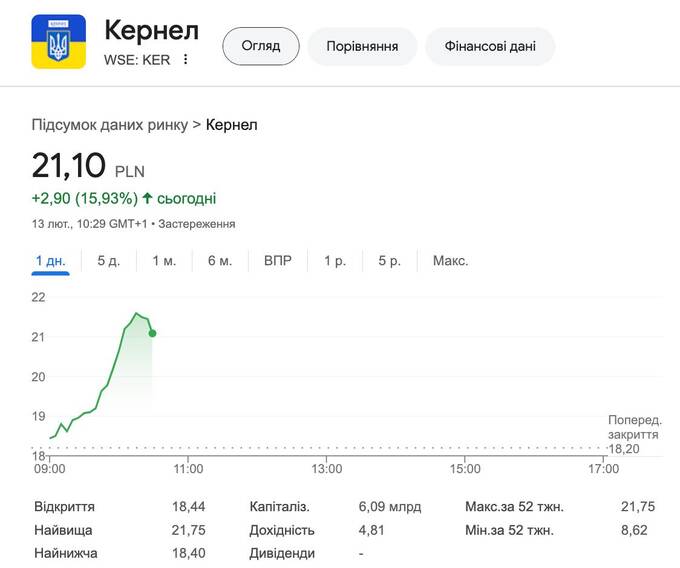Select the Огляд tab
Viewport: 680px width, 568px height.
click(x=260, y=46)
